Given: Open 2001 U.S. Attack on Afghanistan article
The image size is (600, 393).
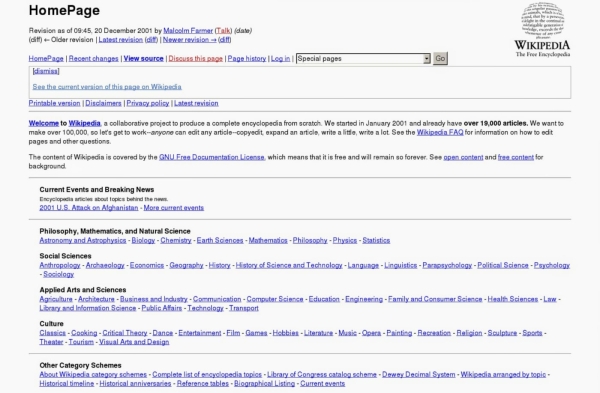Looking at the screenshot, I should pos(89,208).
